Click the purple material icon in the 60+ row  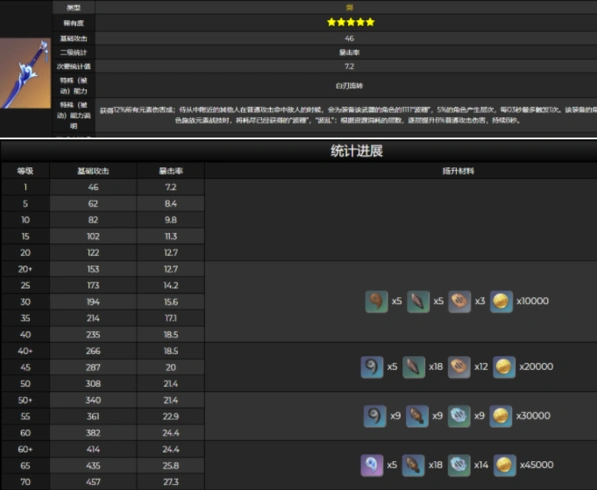pos(372,465)
